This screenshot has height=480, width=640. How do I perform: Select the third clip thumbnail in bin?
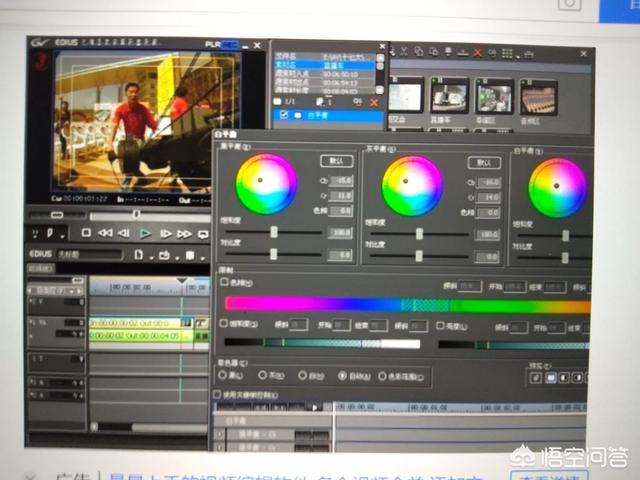(494, 98)
